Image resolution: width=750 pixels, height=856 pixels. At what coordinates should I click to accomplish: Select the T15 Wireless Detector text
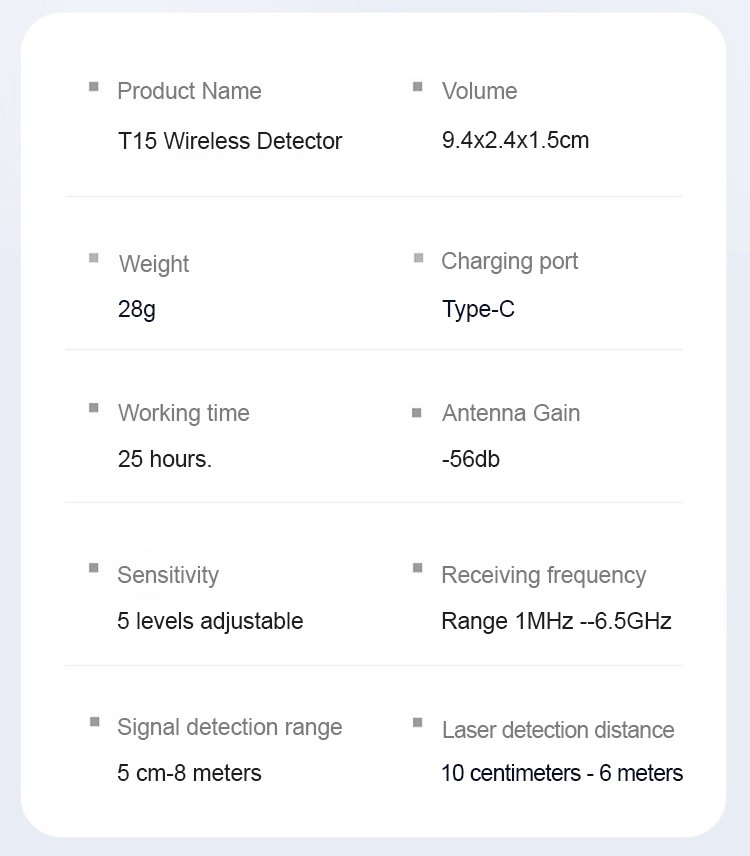click(230, 141)
